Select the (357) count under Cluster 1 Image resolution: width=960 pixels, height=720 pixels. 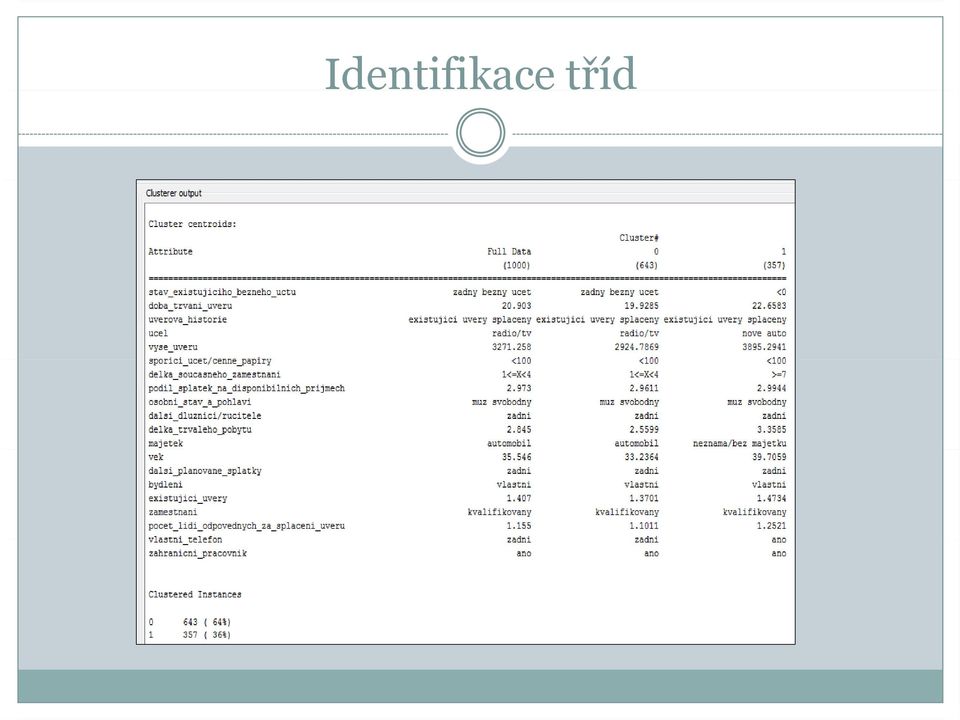click(x=774, y=265)
